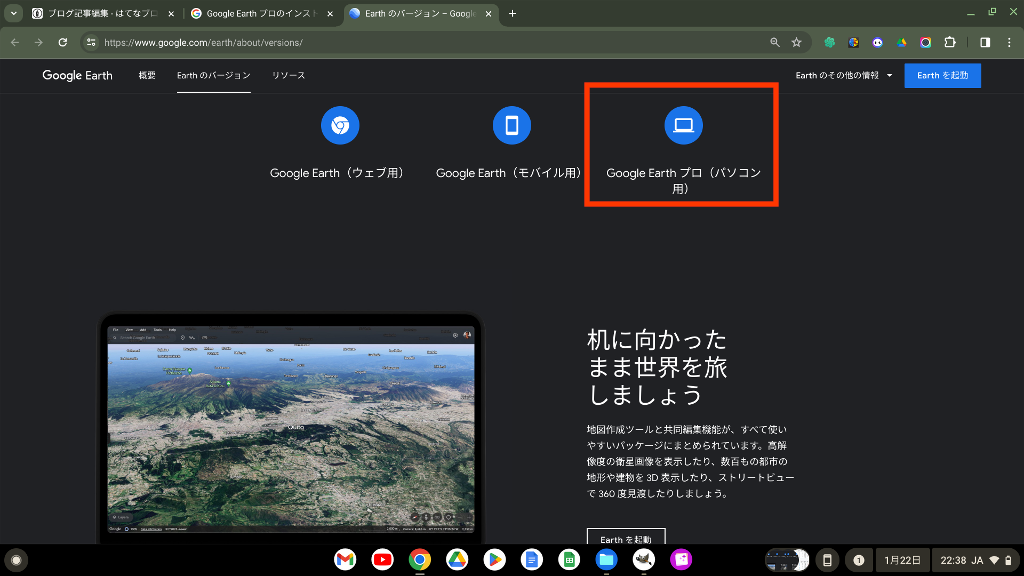Open Google Earth web version icon
Image resolution: width=1024 pixels, height=576 pixels.
point(340,125)
